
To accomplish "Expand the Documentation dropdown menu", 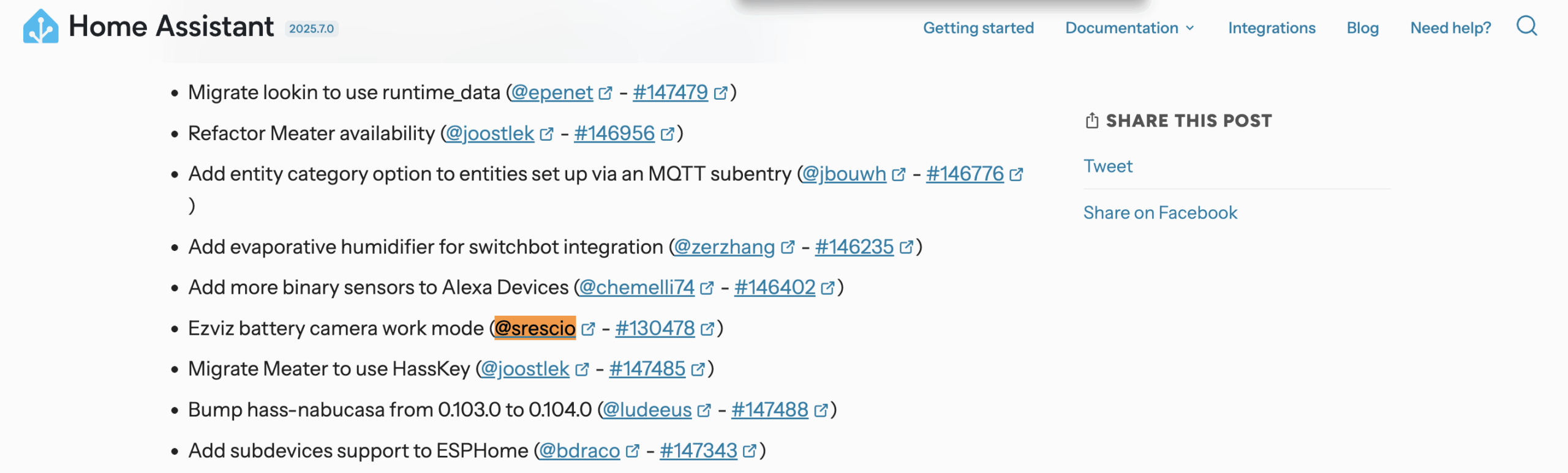I will [x=1129, y=28].
